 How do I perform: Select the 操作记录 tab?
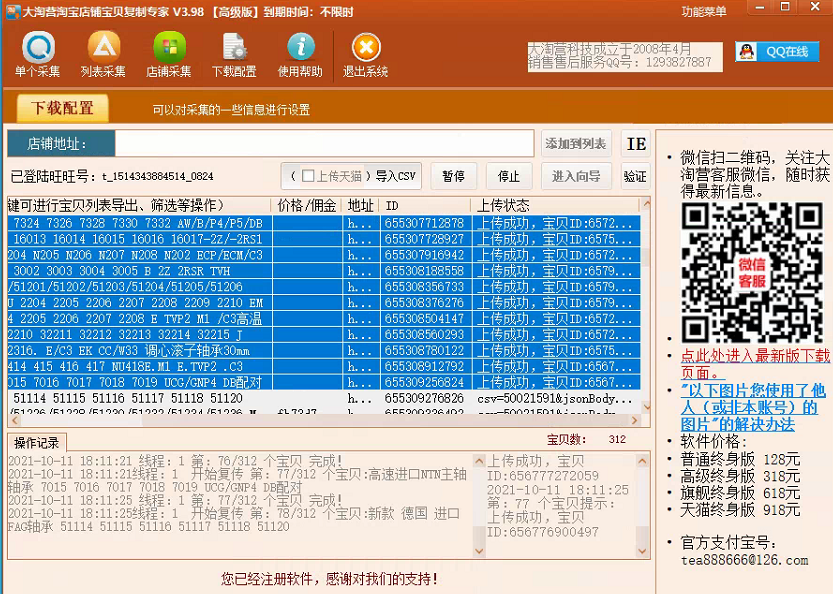(x=37, y=443)
